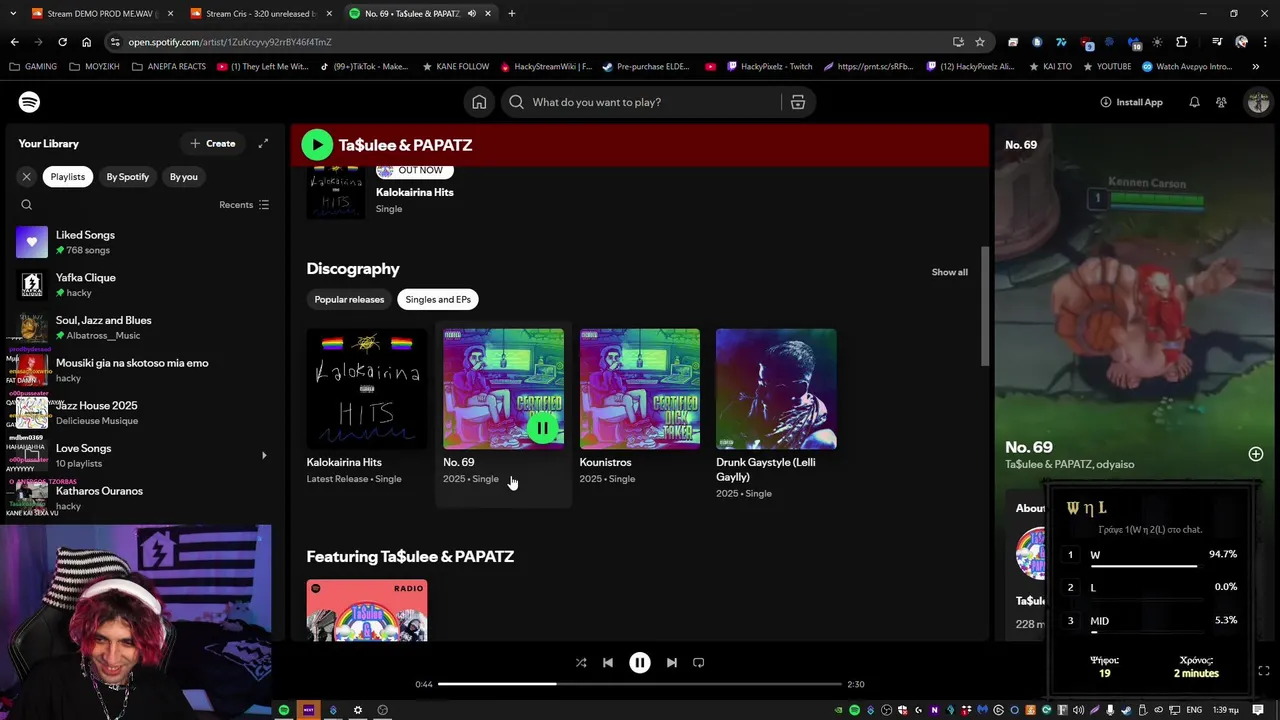Open HackyPixelz - Twitch bookmark

pos(769,67)
